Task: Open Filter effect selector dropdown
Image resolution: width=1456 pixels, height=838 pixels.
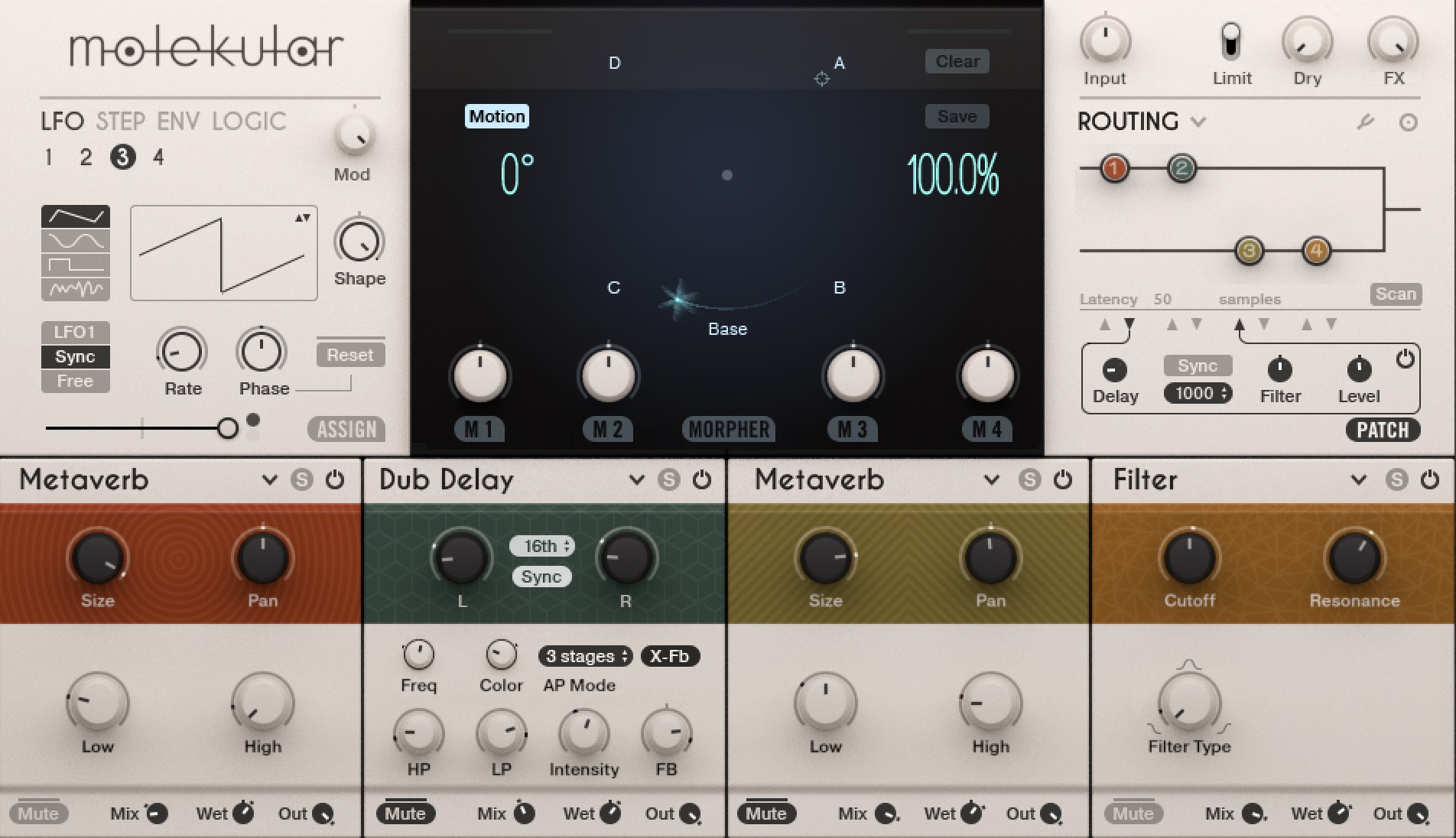Action: [1358, 480]
